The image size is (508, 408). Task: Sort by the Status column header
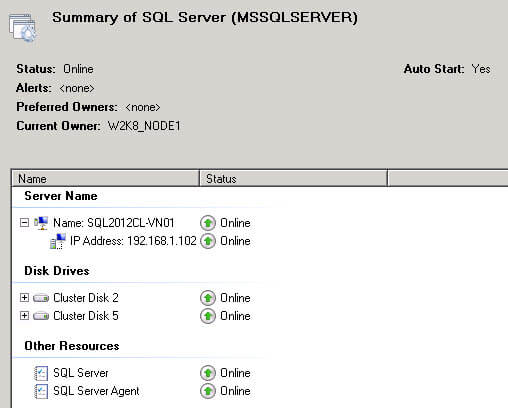(x=293, y=178)
